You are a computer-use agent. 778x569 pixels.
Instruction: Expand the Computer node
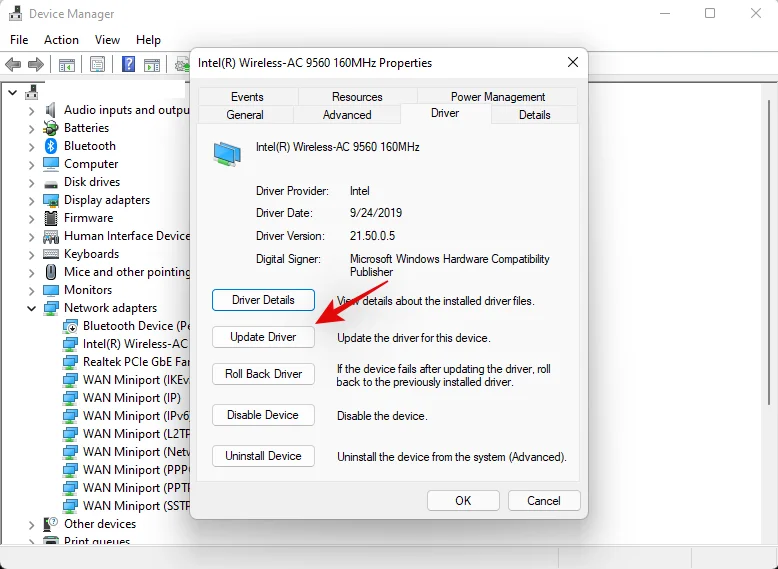[x=32, y=164]
